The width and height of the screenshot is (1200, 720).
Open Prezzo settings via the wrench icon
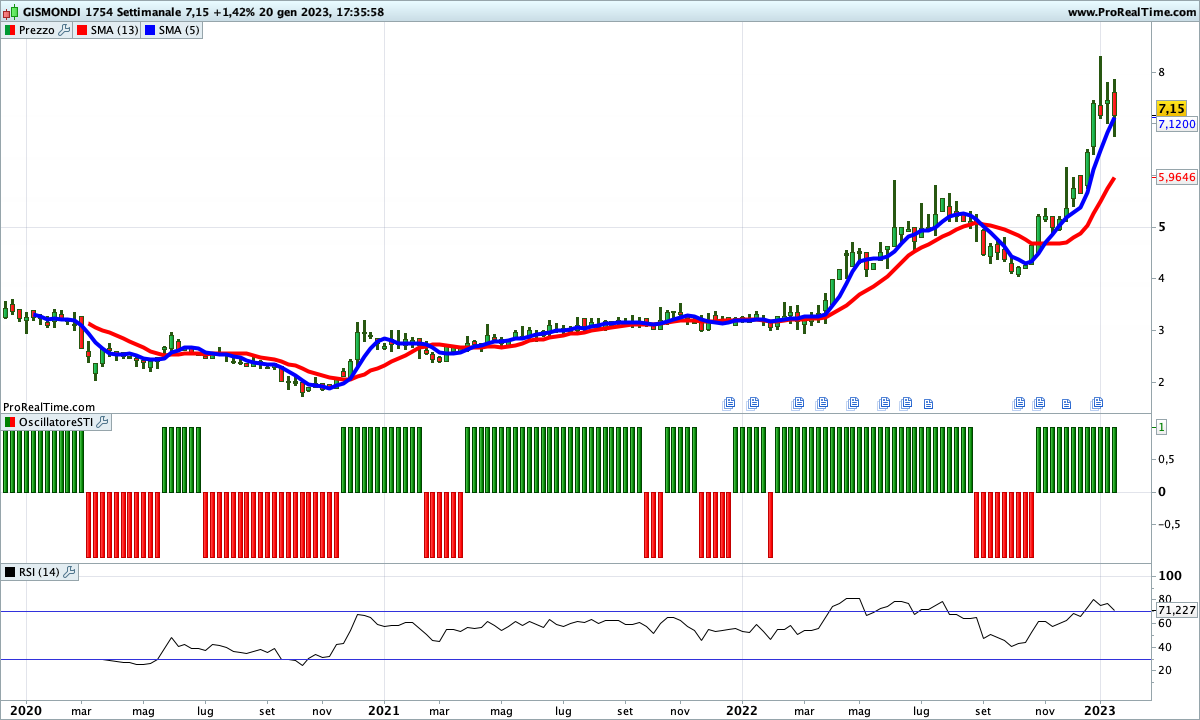click(x=65, y=30)
